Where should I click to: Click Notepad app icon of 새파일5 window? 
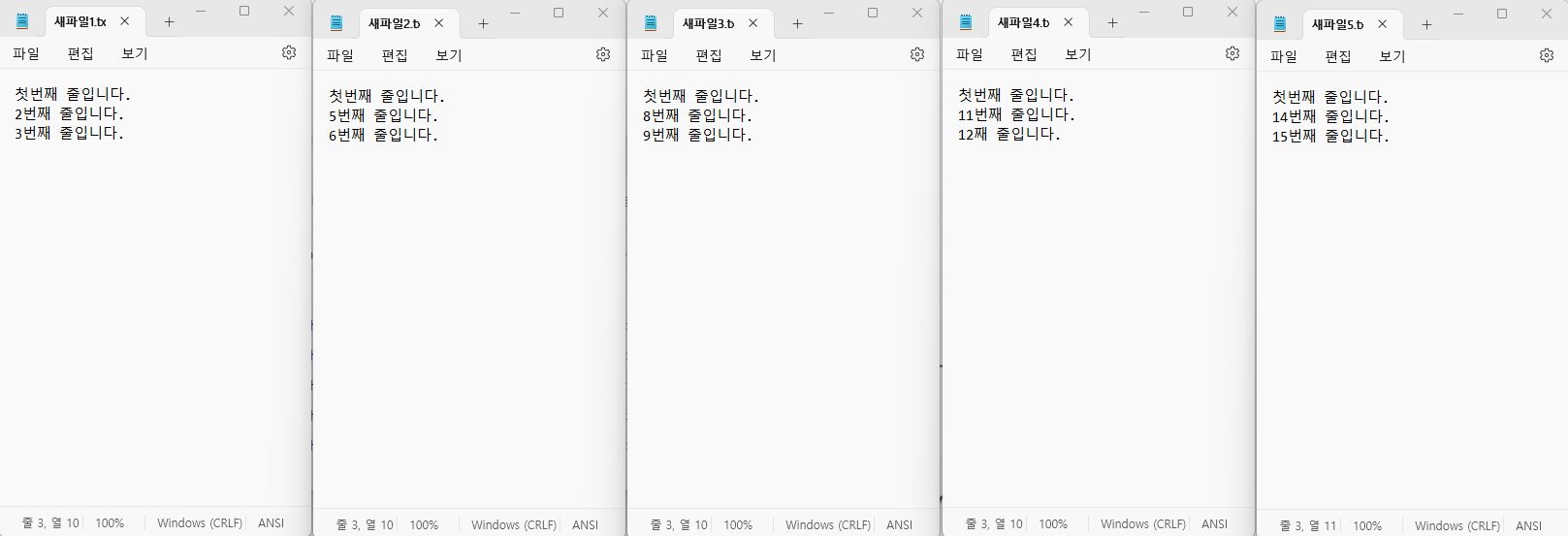click(1280, 24)
